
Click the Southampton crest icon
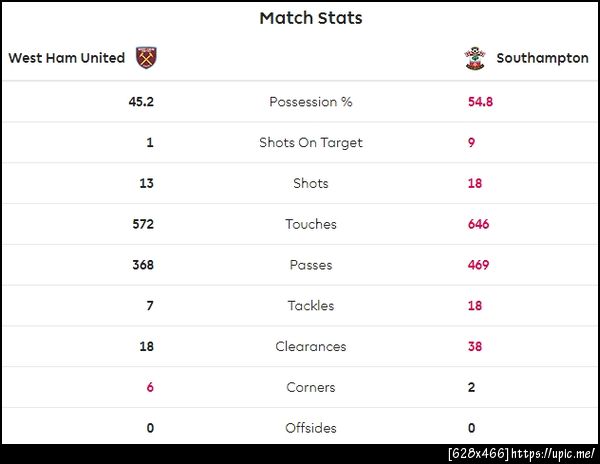(x=473, y=58)
